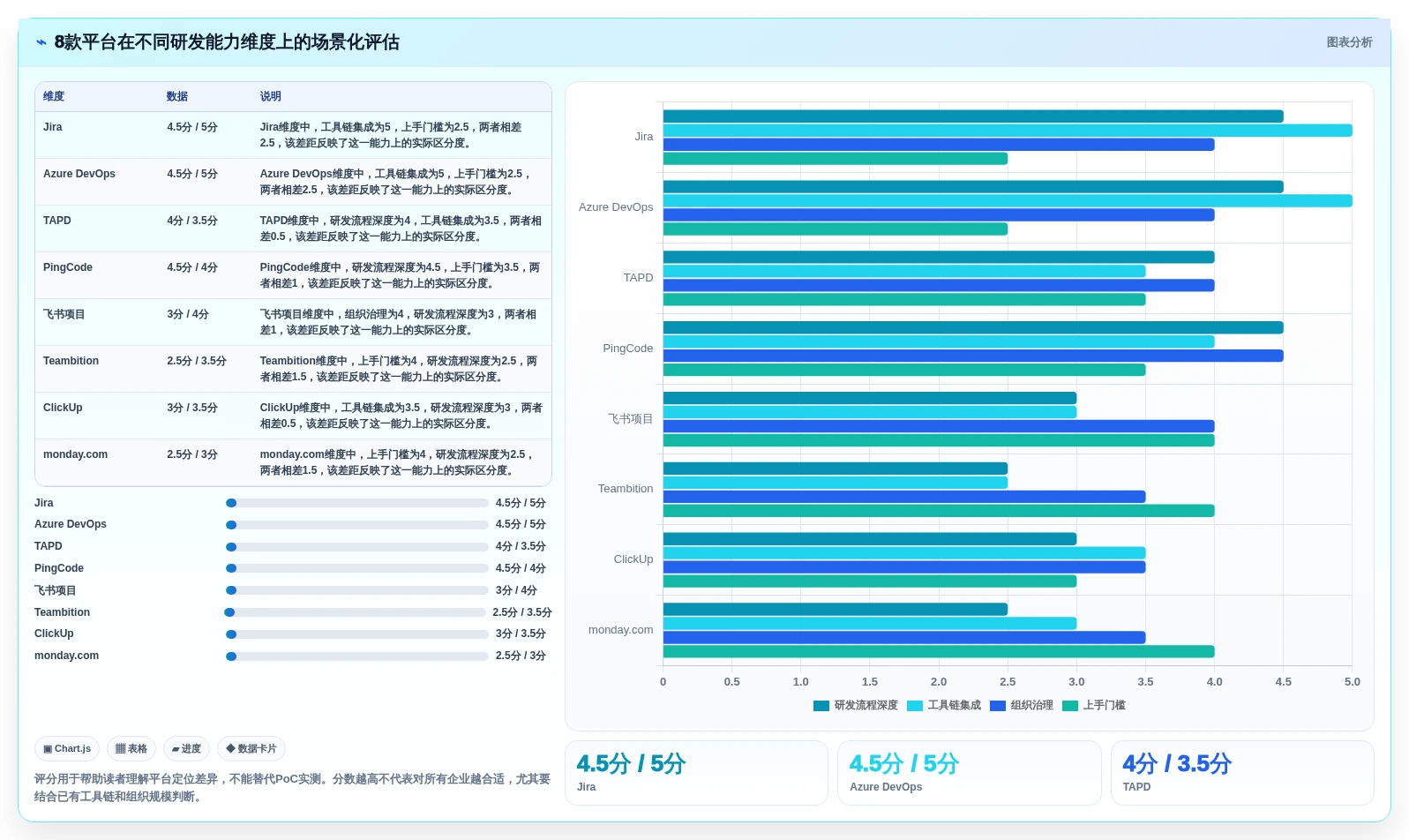This screenshot has width=1409, height=840.
Task: Select the ClickUp table row name
Action: tap(63, 408)
